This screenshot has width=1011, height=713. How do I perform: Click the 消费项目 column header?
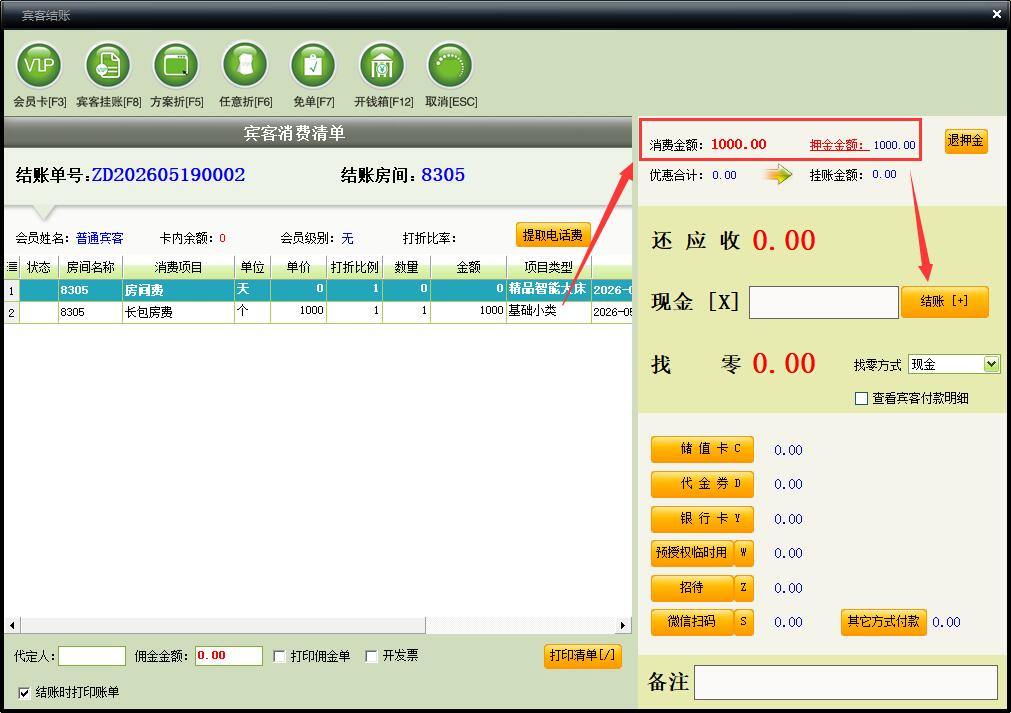179,267
